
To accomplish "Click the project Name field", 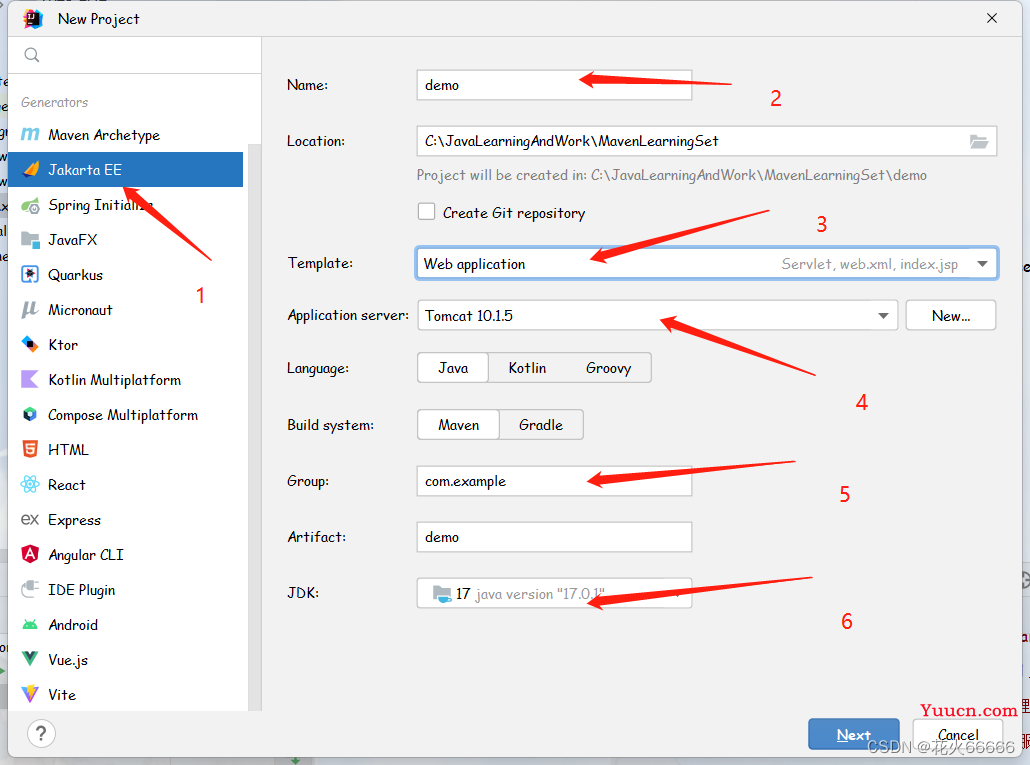I will pos(554,85).
